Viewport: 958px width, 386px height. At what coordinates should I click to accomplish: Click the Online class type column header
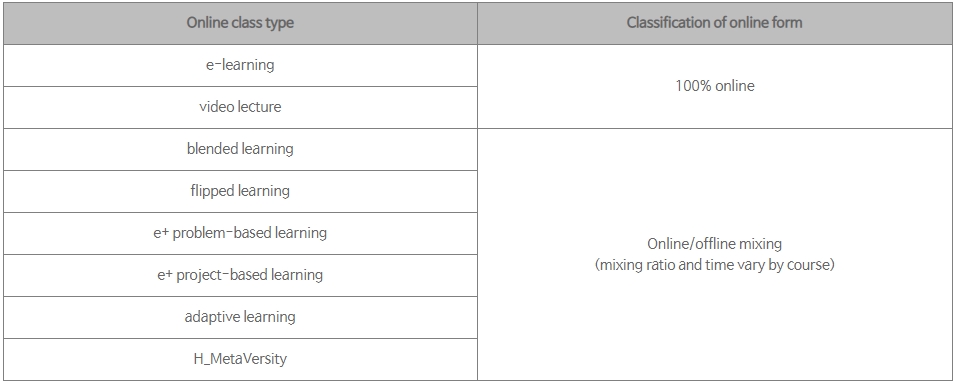coord(240,23)
